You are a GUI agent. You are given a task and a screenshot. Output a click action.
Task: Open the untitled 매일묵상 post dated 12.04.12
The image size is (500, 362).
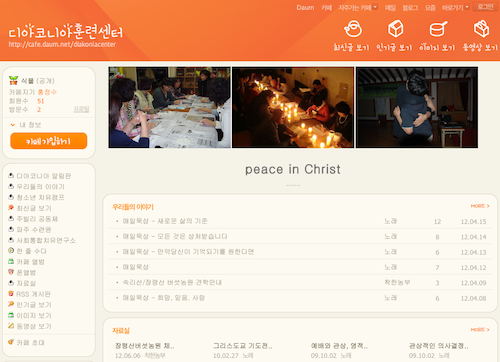click(136, 267)
